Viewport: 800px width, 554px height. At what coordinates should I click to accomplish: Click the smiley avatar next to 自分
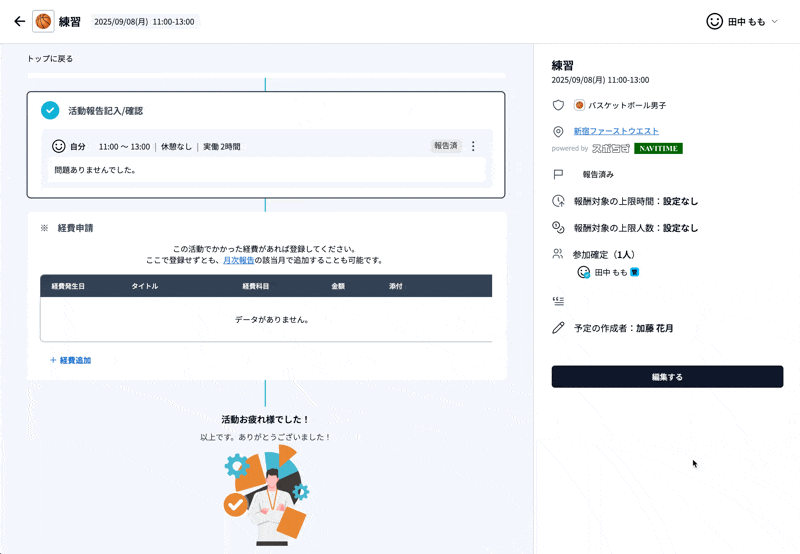tap(58, 146)
